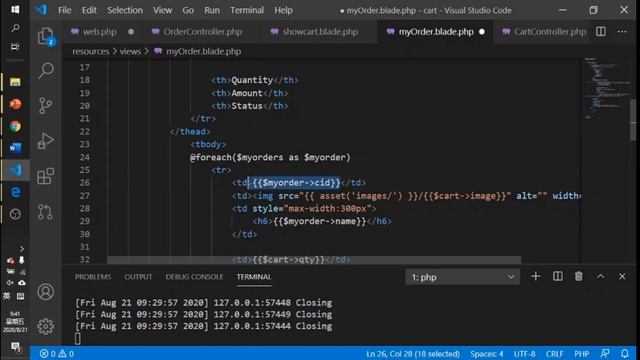This screenshot has height=360, width=640.
Task: Show the PROBLEMS panel tab
Action: click(93, 277)
